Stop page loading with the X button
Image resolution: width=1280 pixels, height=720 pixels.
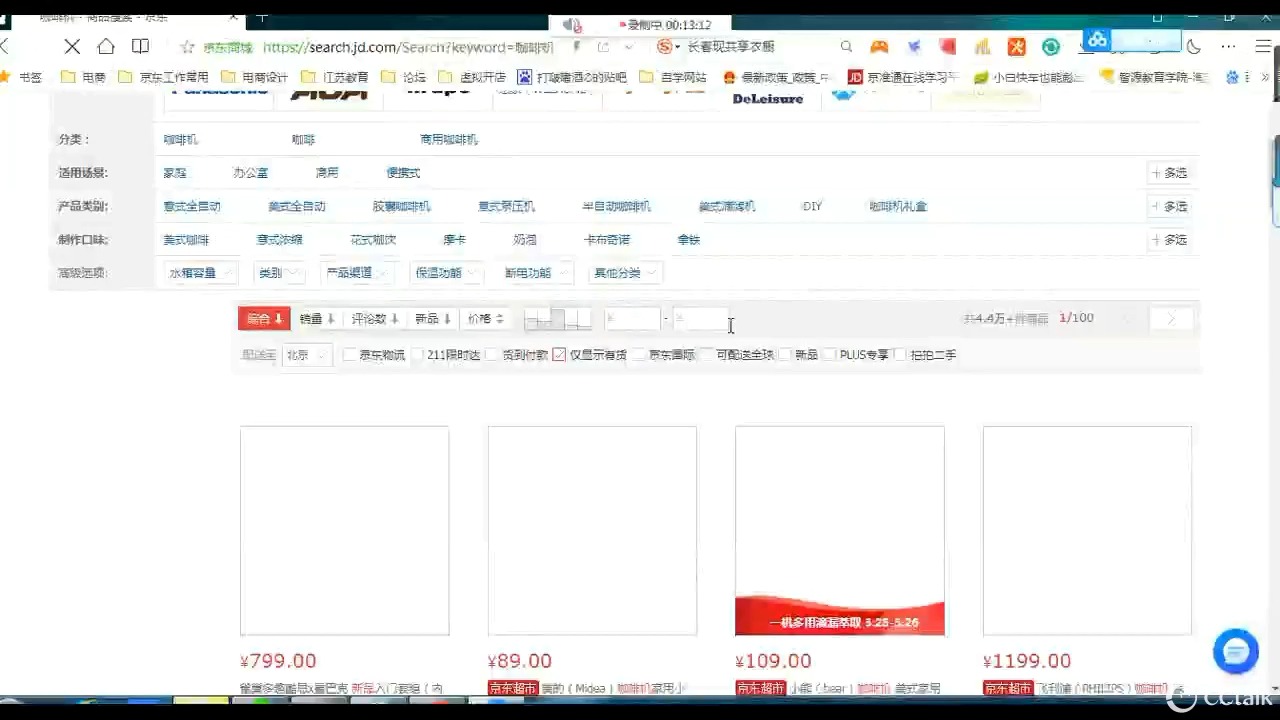click(72, 46)
